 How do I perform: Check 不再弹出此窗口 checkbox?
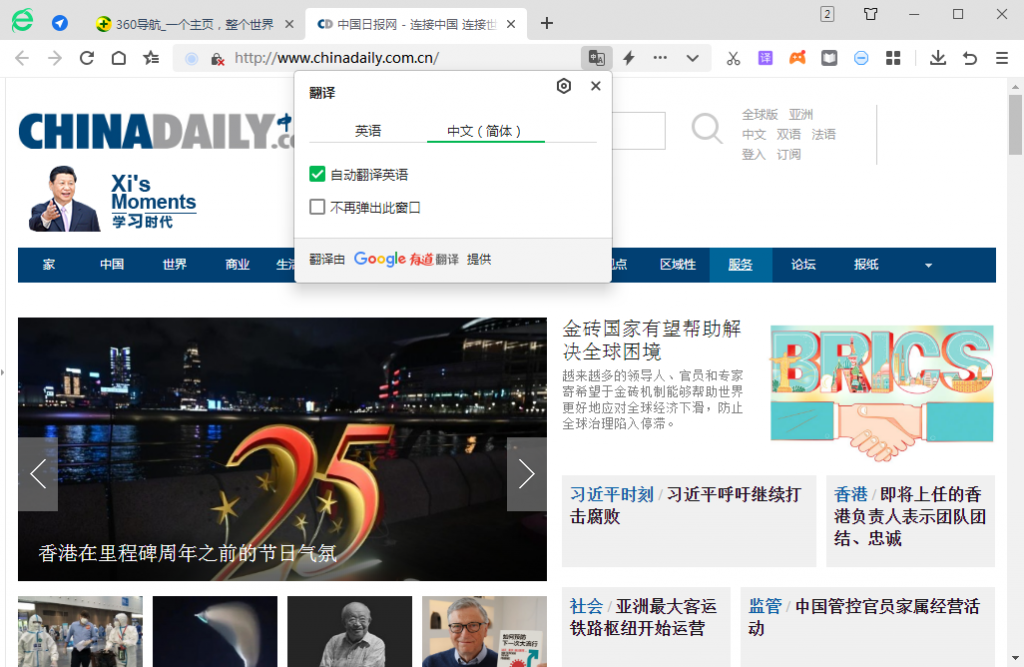tap(317, 207)
